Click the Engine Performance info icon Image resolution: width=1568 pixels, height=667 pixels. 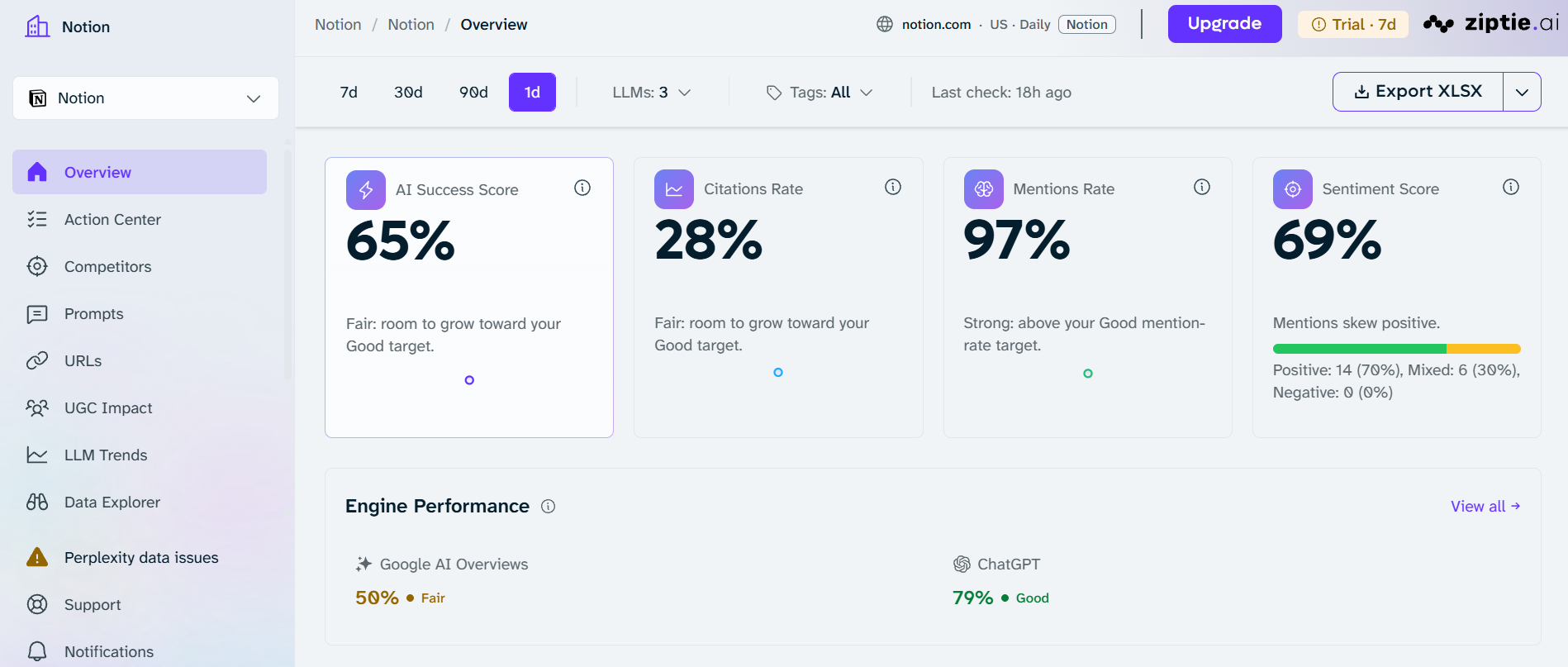point(549,506)
